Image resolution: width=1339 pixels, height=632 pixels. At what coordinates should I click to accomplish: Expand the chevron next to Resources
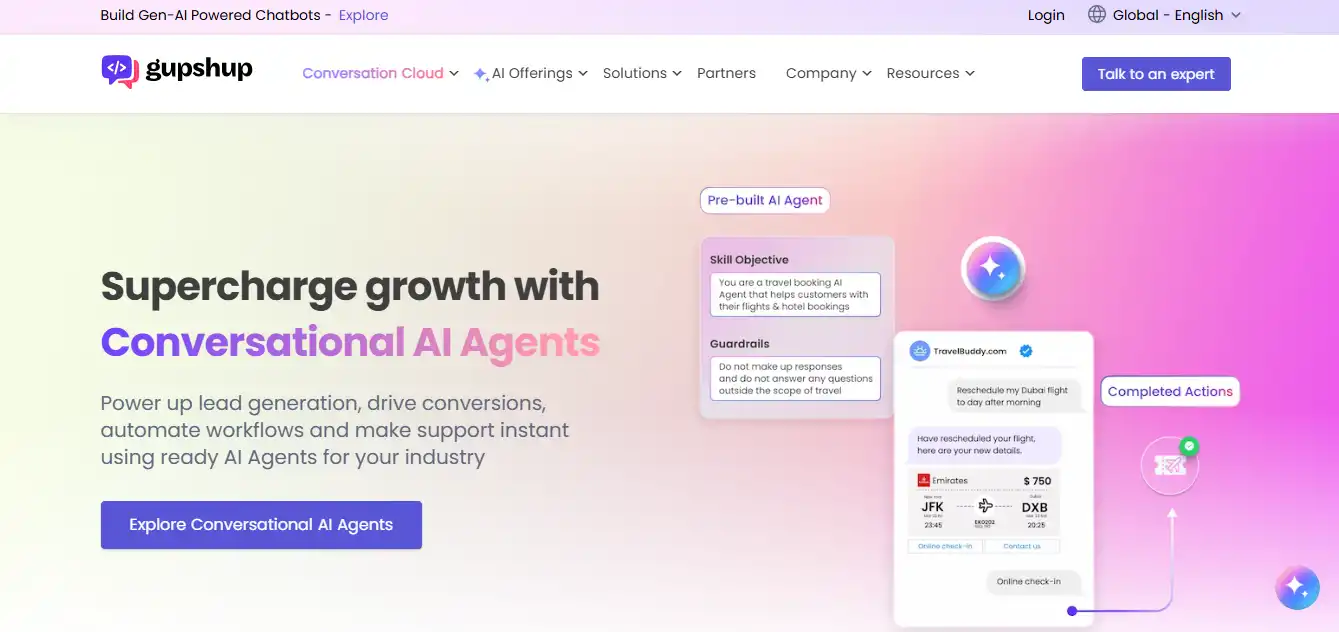pyautogui.click(x=970, y=73)
